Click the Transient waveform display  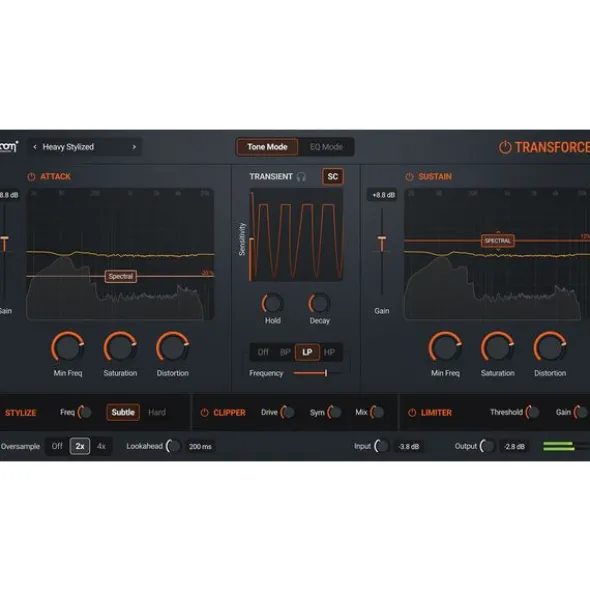pos(297,234)
